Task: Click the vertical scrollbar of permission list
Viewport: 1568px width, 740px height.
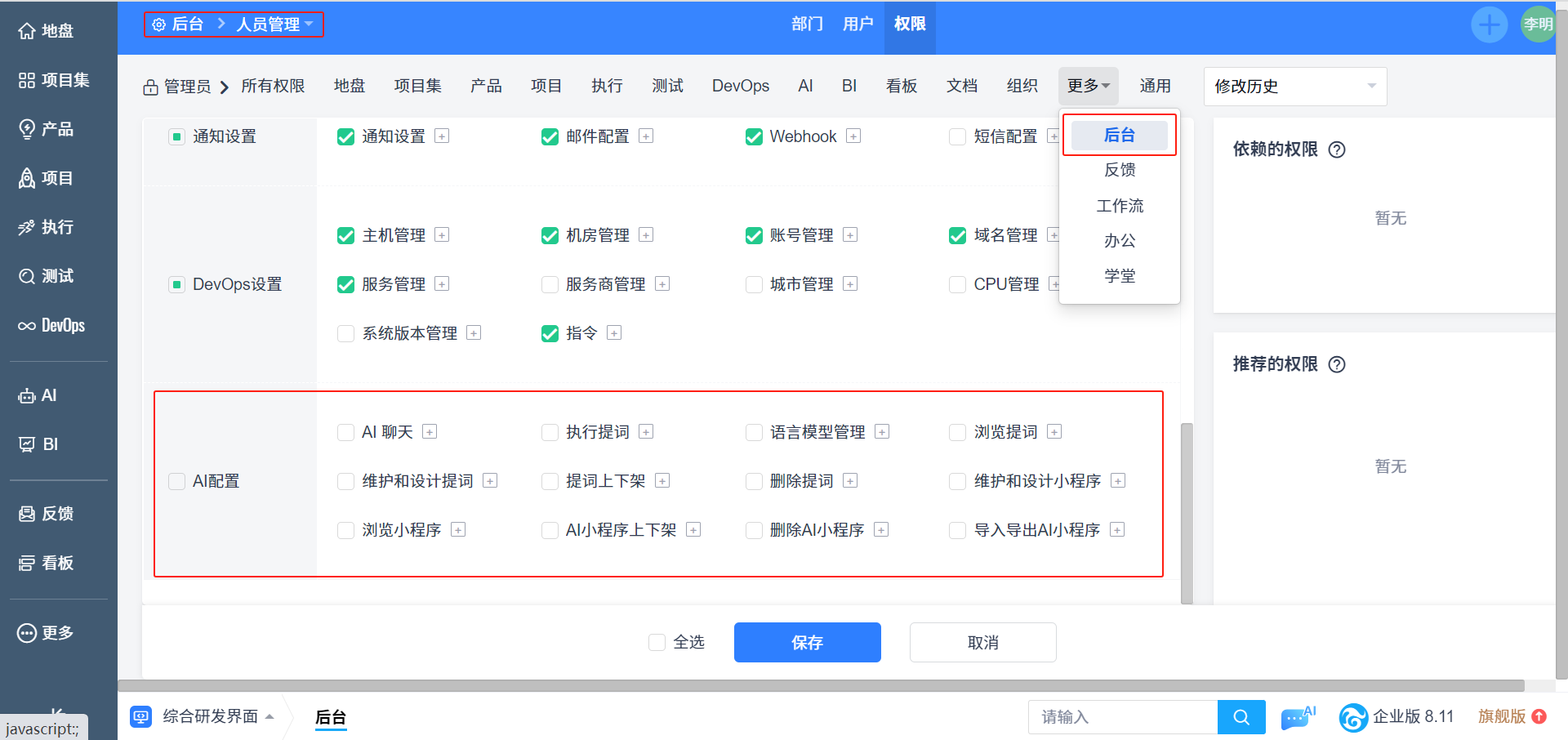Action: [1187, 513]
